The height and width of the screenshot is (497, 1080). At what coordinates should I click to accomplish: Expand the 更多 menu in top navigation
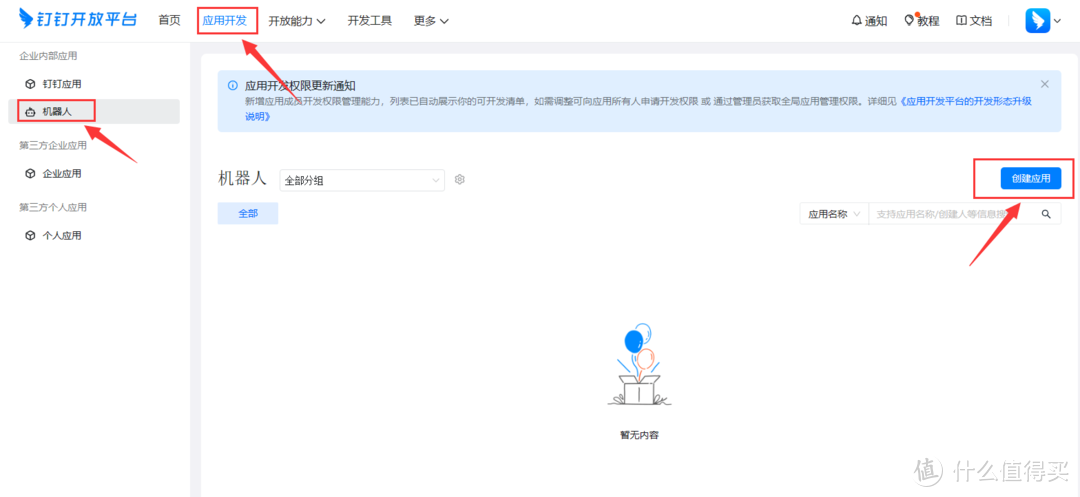point(431,21)
